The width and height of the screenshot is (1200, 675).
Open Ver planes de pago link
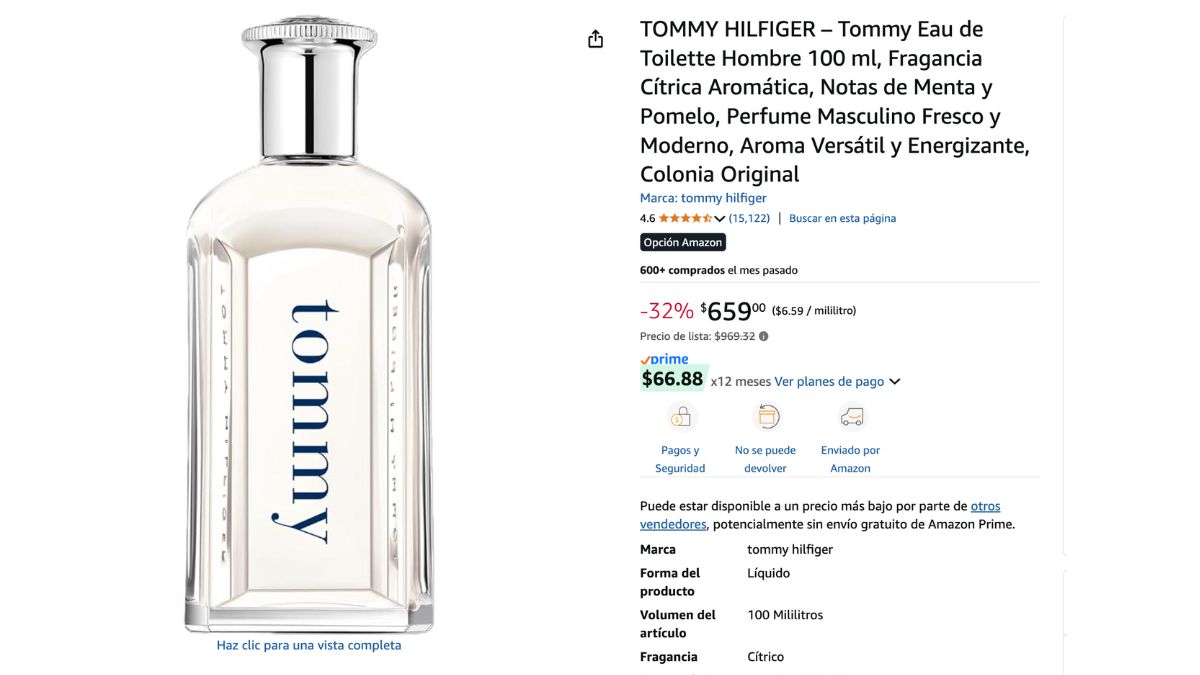(x=829, y=381)
